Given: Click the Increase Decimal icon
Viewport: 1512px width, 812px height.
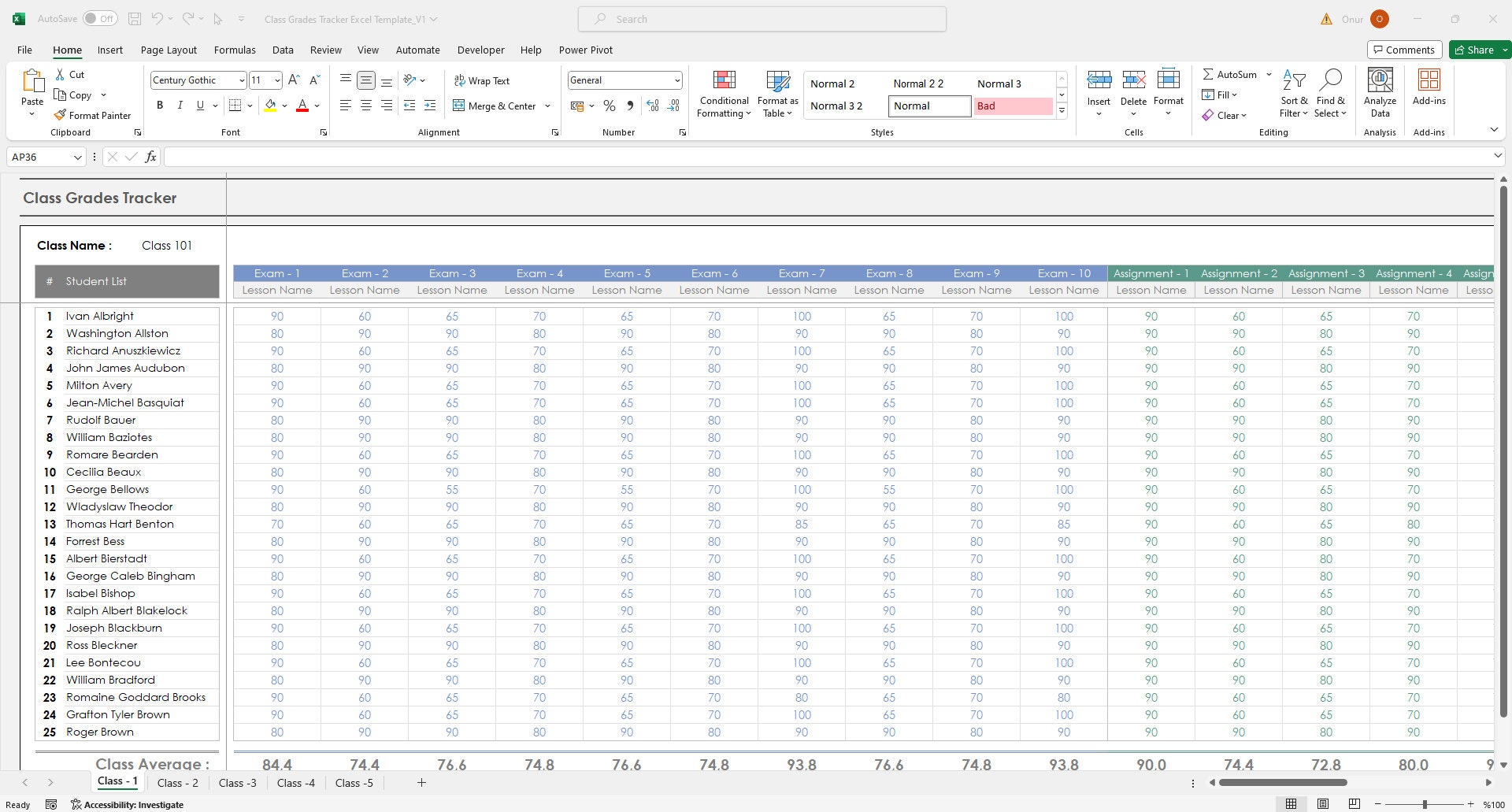Looking at the screenshot, I should tap(652, 106).
